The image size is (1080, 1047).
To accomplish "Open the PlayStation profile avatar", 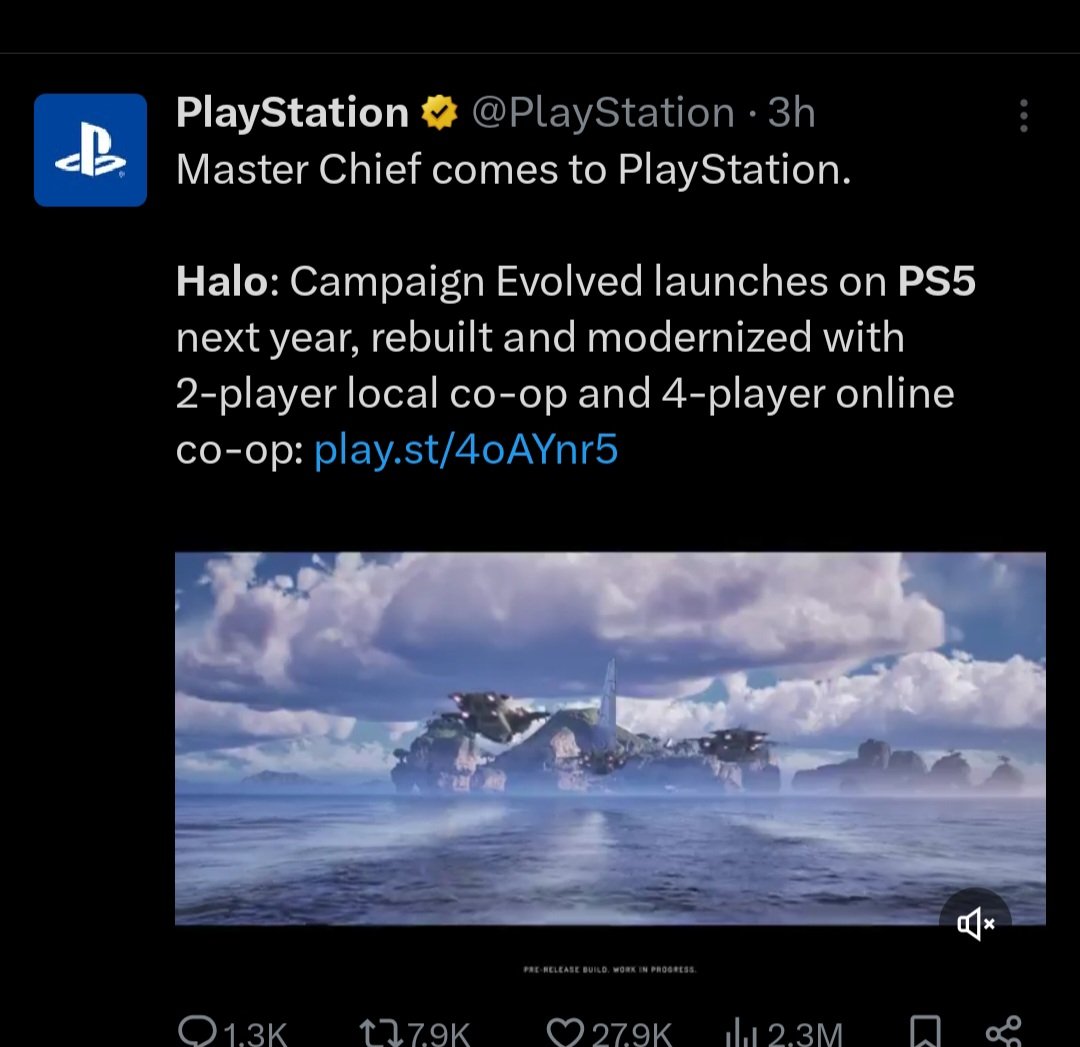I will pos(90,150).
